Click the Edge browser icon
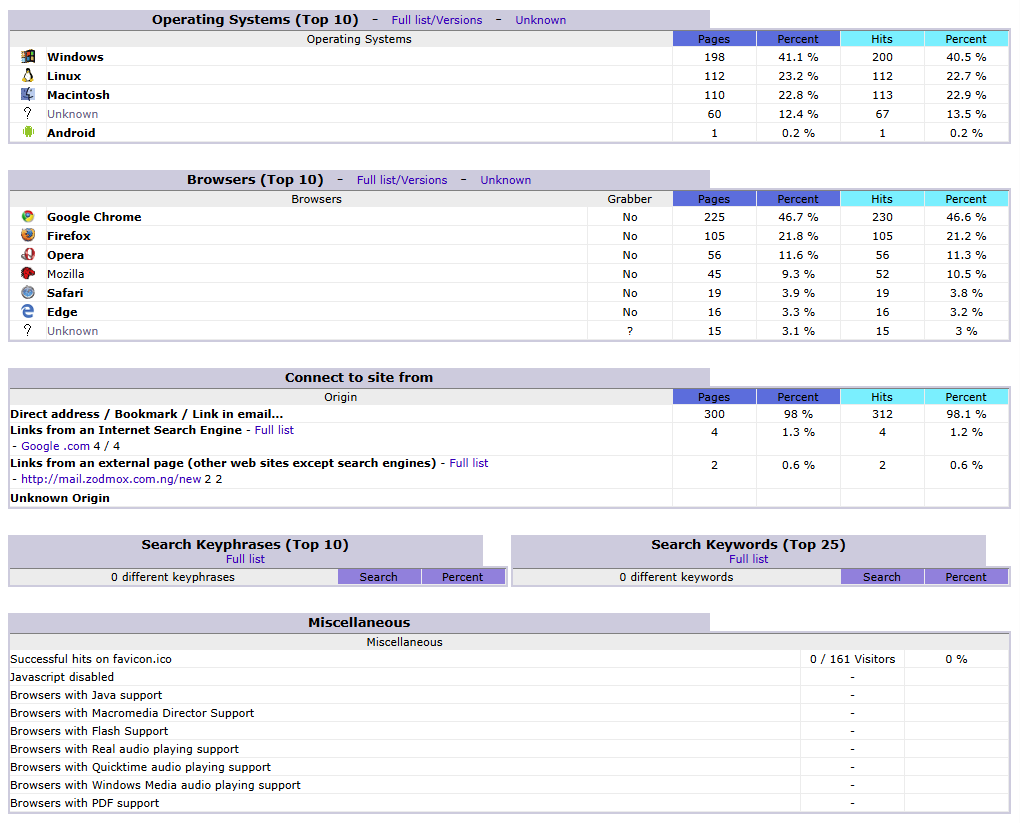The height and width of the screenshot is (823, 1020). click(28, 312)
